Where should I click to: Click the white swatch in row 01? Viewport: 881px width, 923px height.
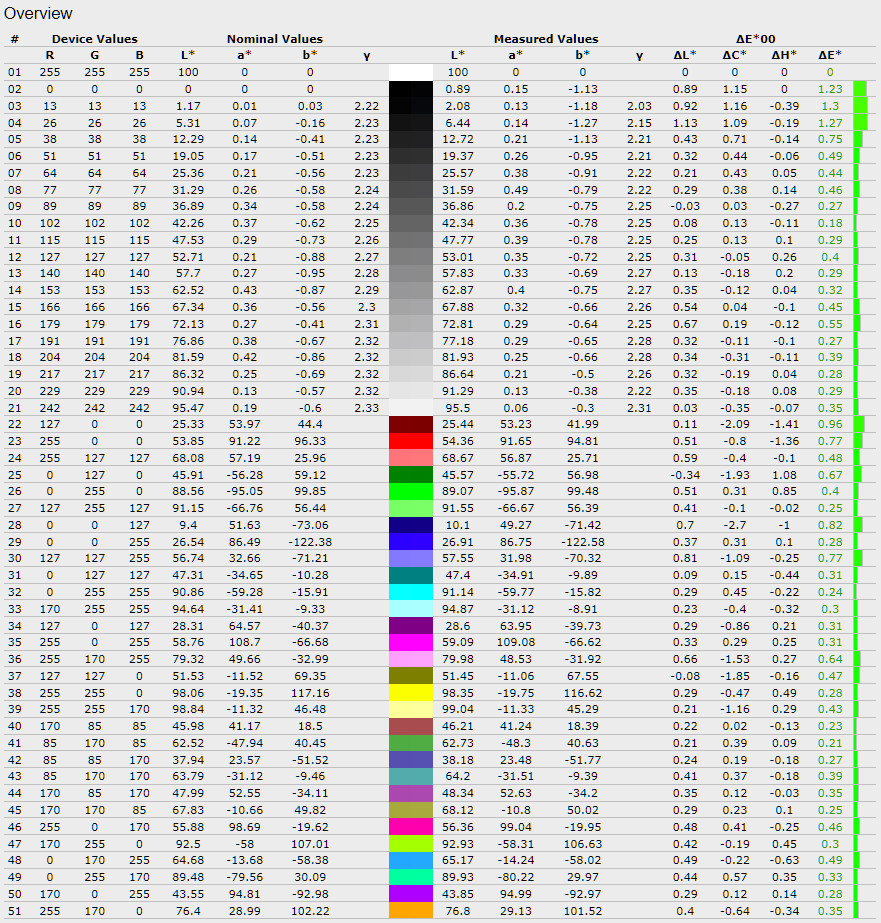410,72
